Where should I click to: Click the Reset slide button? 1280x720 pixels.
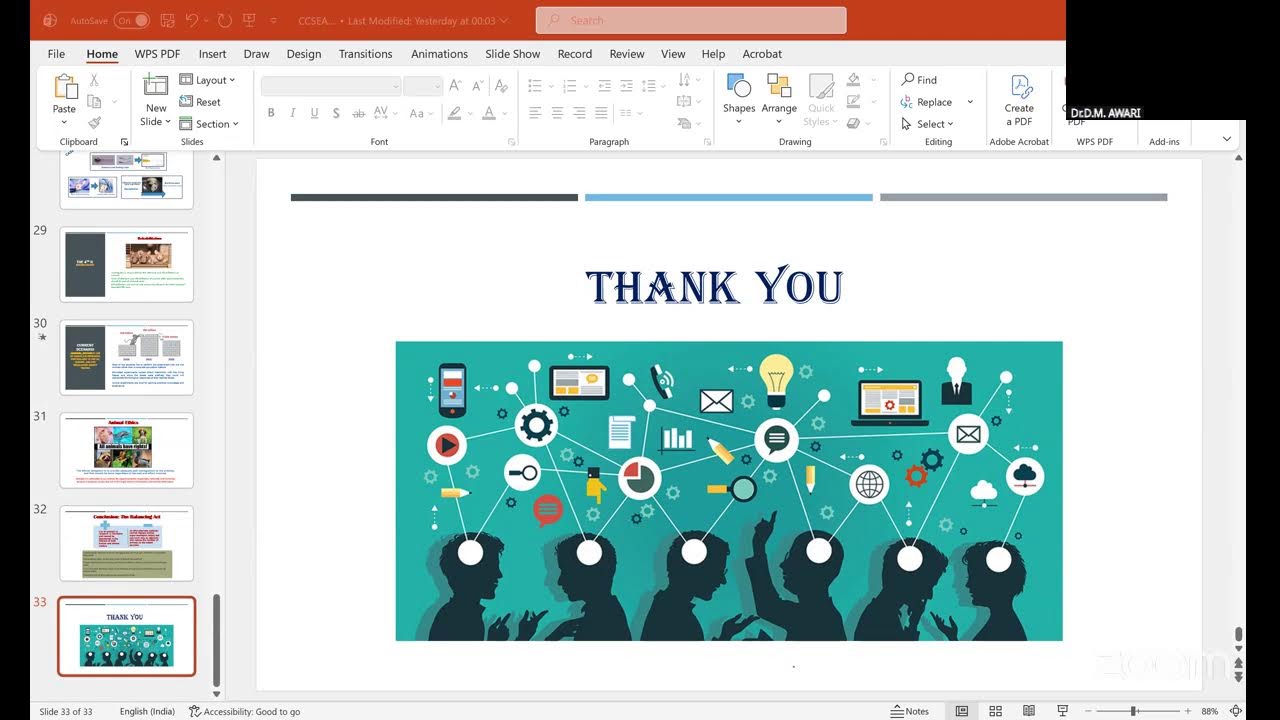pyautogui.click(x=201, y=102)
